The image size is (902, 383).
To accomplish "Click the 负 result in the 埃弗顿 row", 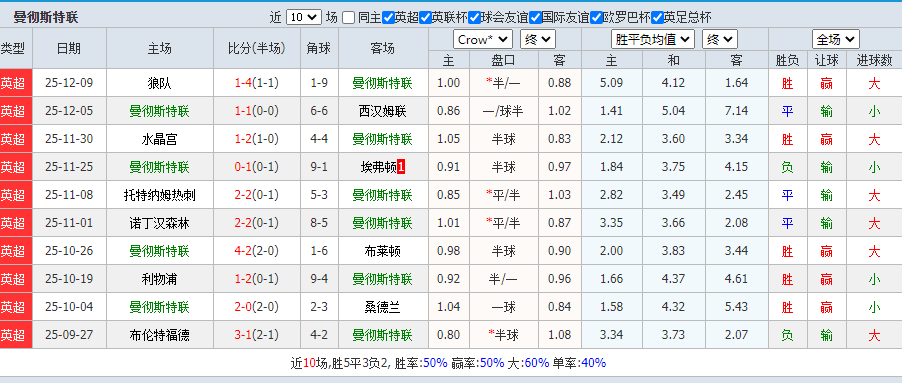I will click(787, 167).
